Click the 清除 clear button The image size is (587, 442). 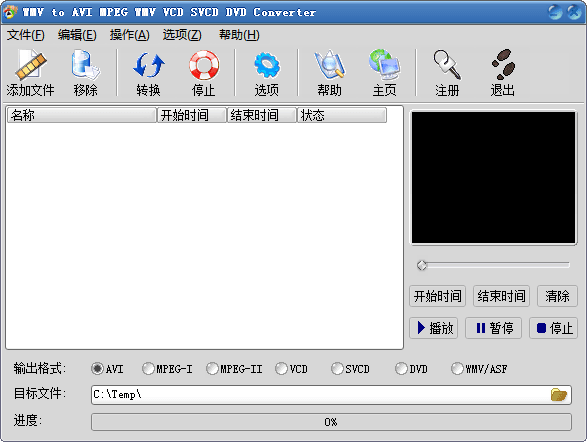click(x=557, y=296)
